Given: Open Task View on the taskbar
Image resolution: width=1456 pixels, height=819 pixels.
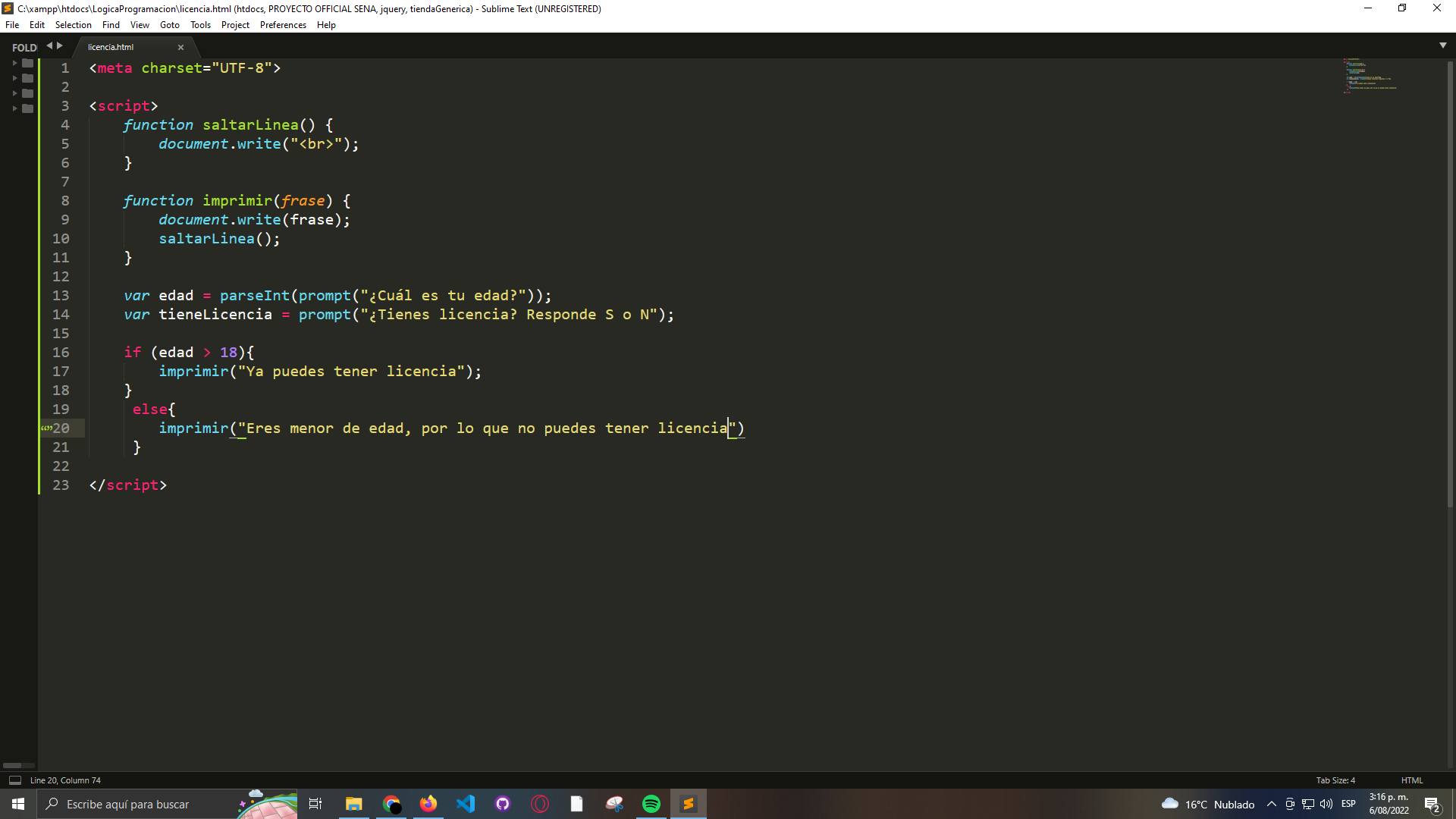Looking at the screenshot, I should 315,804.
